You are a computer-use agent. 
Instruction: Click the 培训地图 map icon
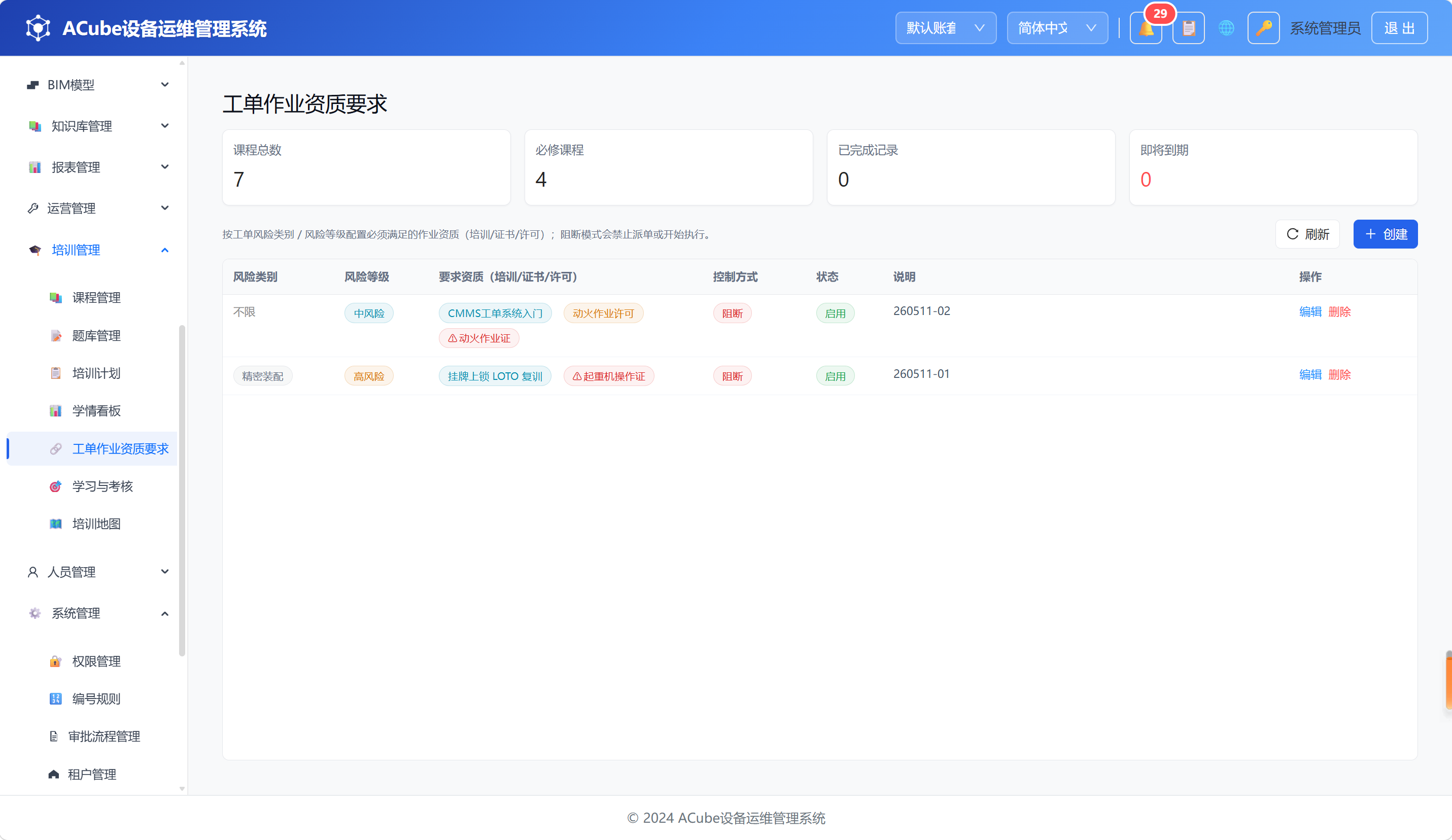pyautogui.click(x=55, y=523)
